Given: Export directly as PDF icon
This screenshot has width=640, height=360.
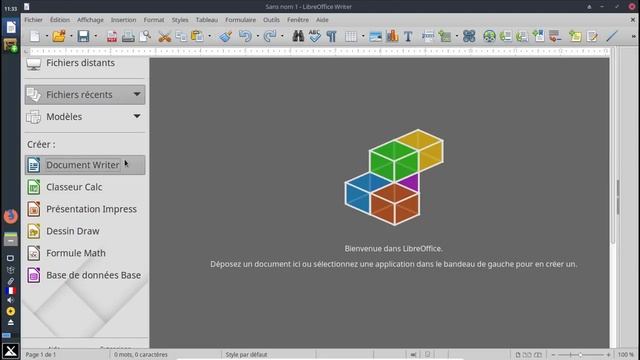Looking at the screenshot, I should click(x=112, y=37).
